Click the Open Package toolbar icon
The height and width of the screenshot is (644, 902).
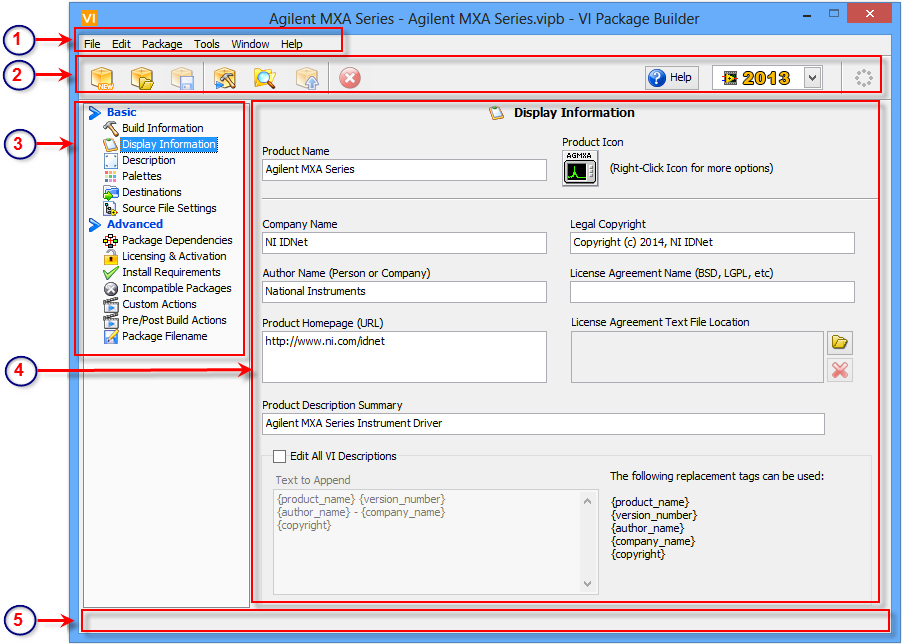click(x=142, y=78)
